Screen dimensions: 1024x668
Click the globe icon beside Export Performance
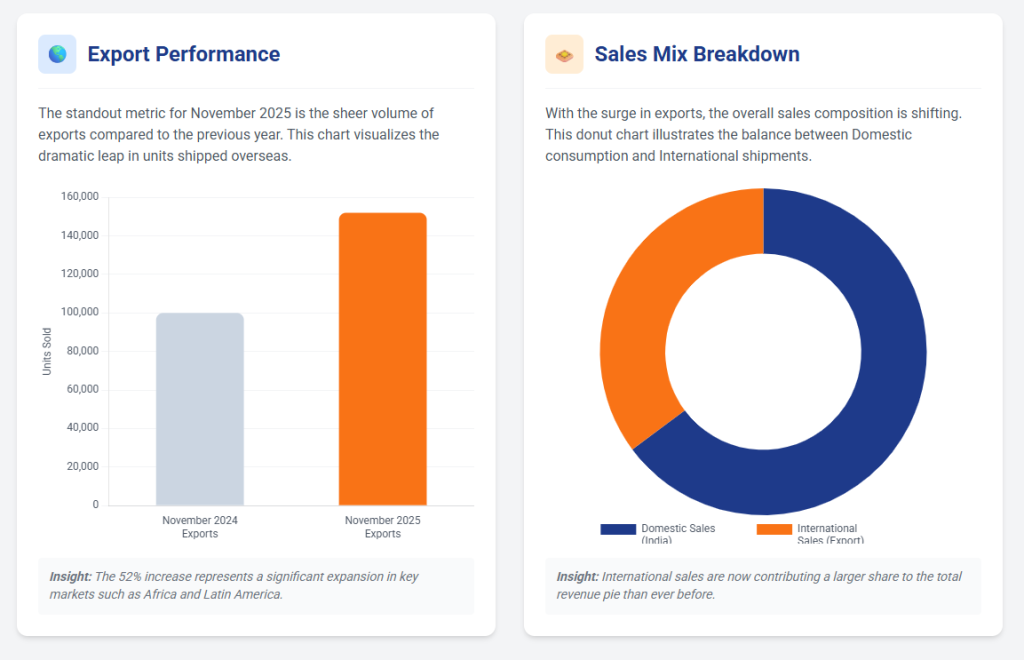tap(57, 54)
